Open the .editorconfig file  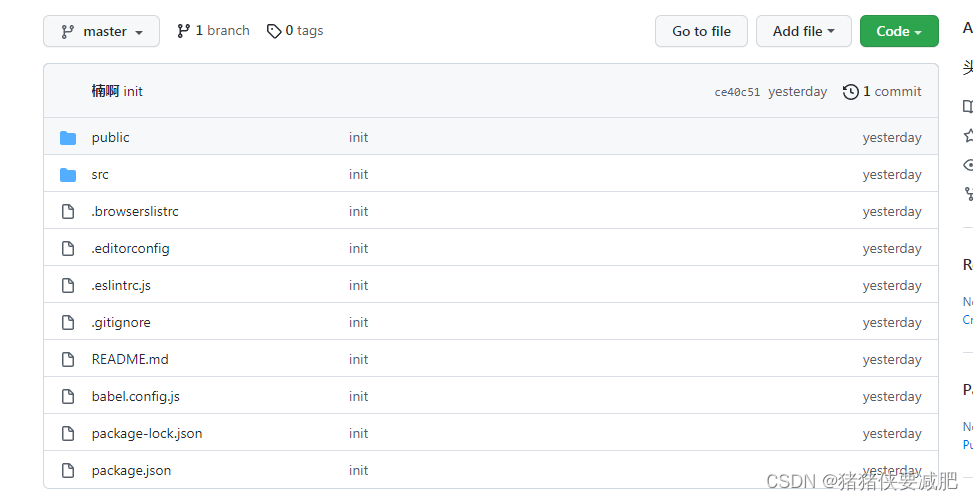(x=130, y=249)
